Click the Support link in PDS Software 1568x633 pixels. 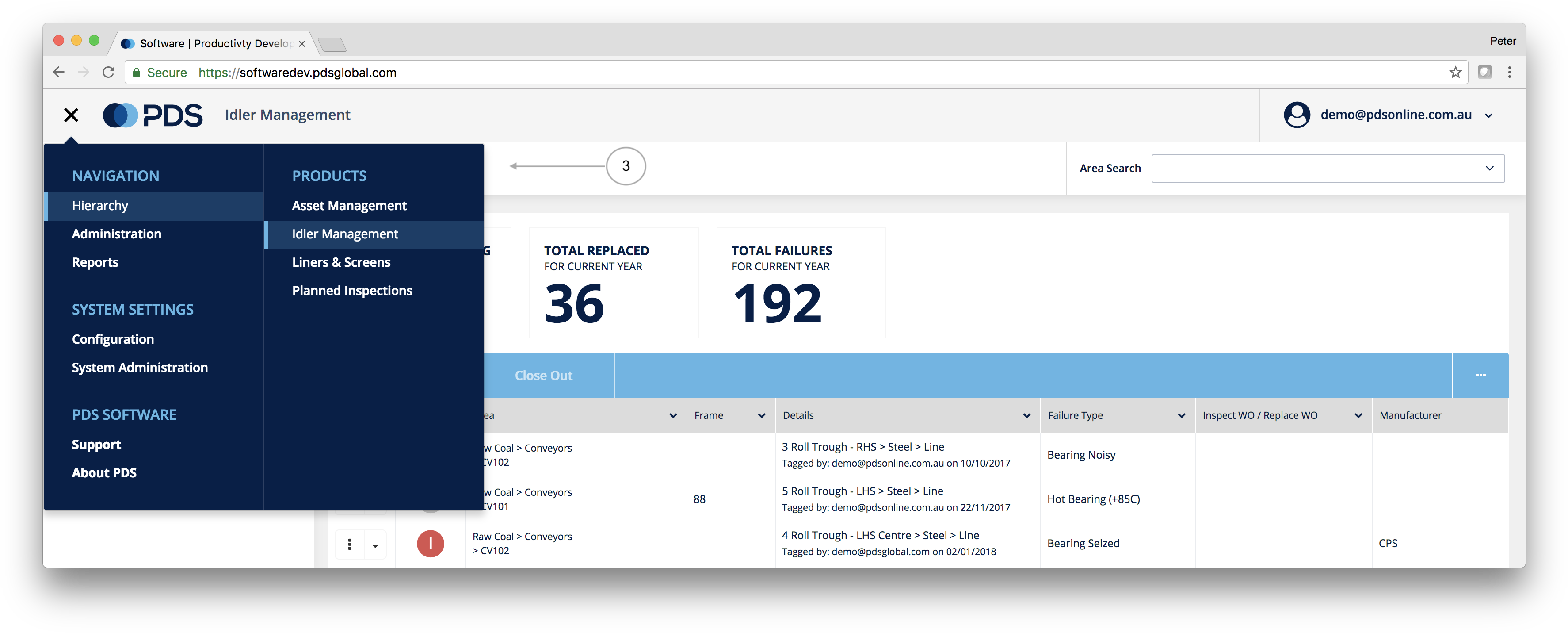(x=96, y=443)
